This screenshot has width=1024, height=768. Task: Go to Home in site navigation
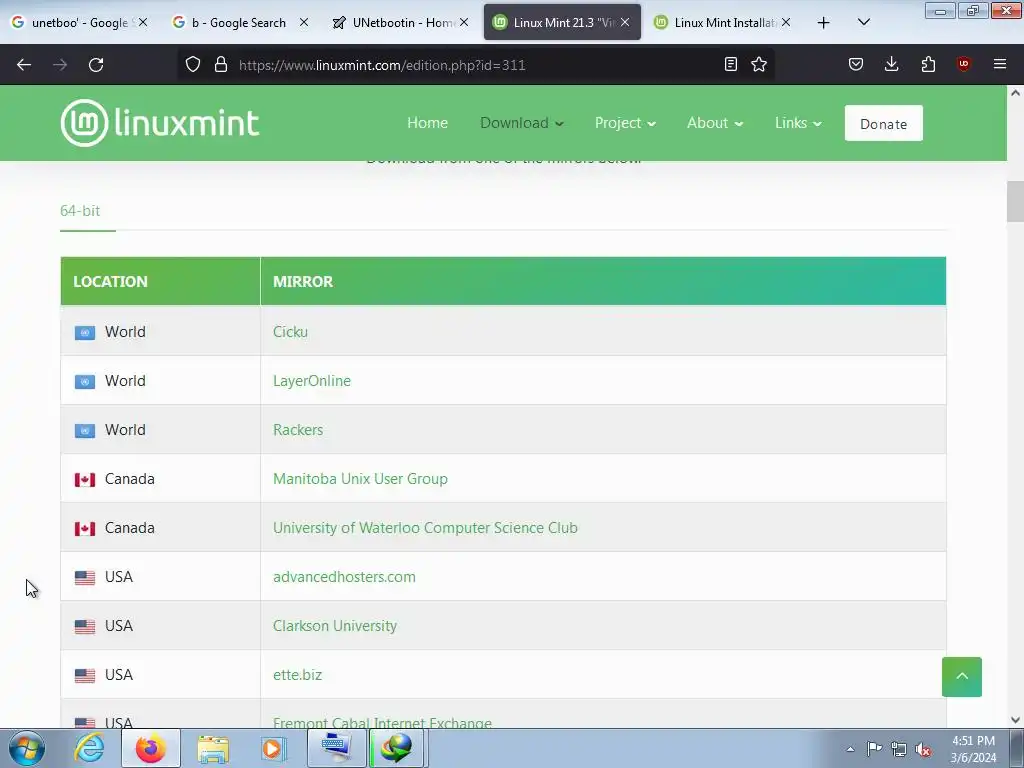[x=427, y=123]
